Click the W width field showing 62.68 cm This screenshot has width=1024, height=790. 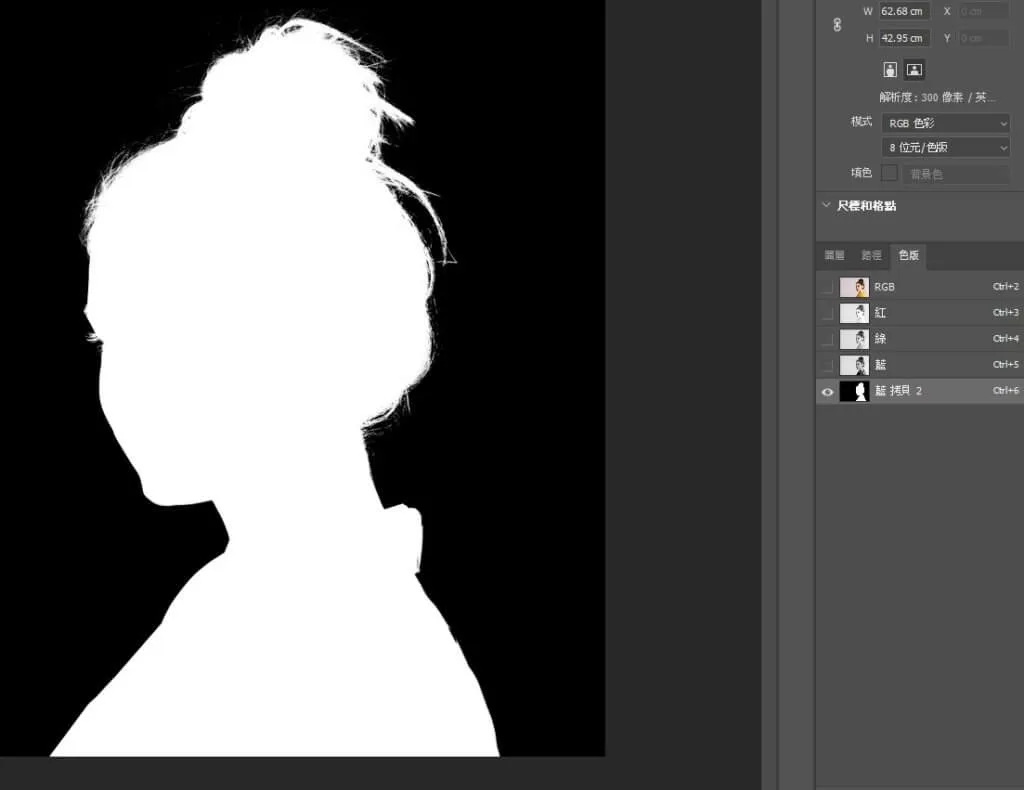904,11
